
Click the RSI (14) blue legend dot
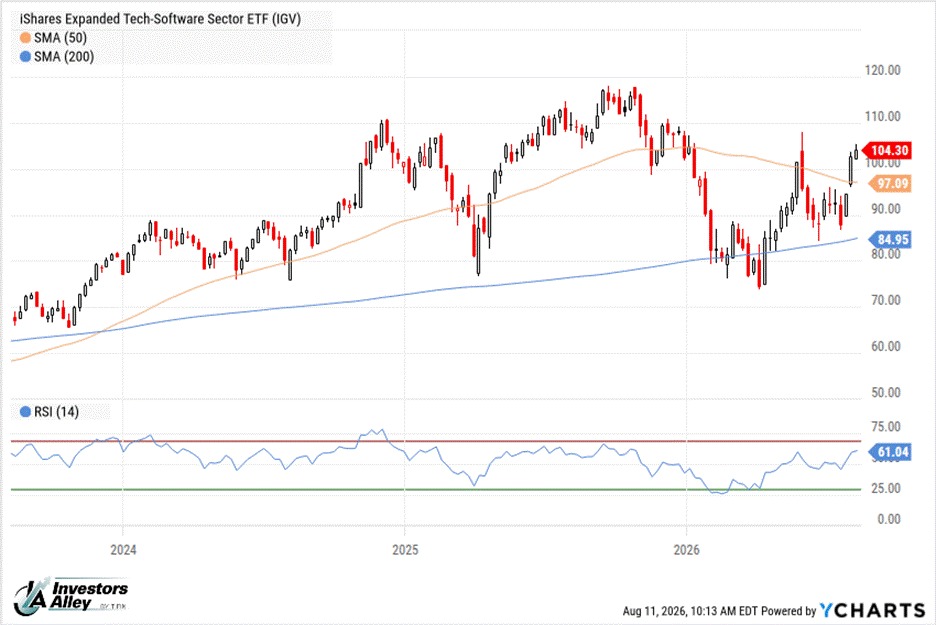click(25, 412)
